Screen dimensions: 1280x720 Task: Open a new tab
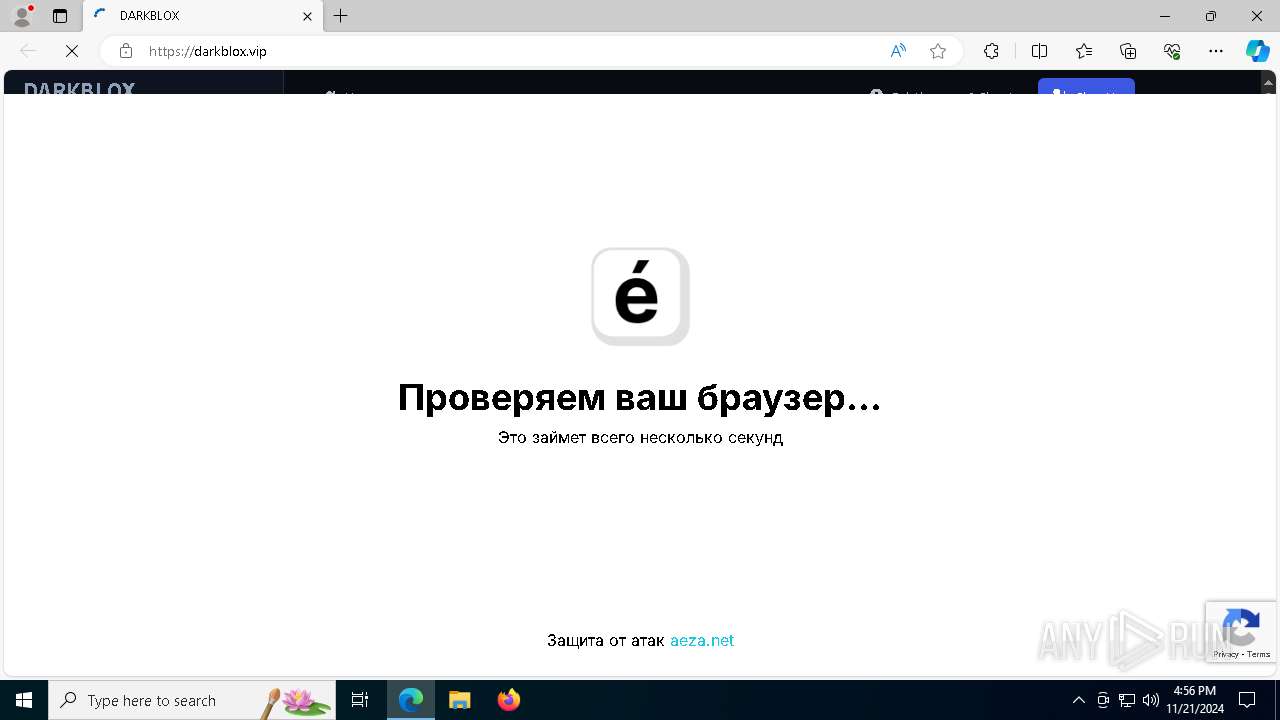(x=341, y=16)
